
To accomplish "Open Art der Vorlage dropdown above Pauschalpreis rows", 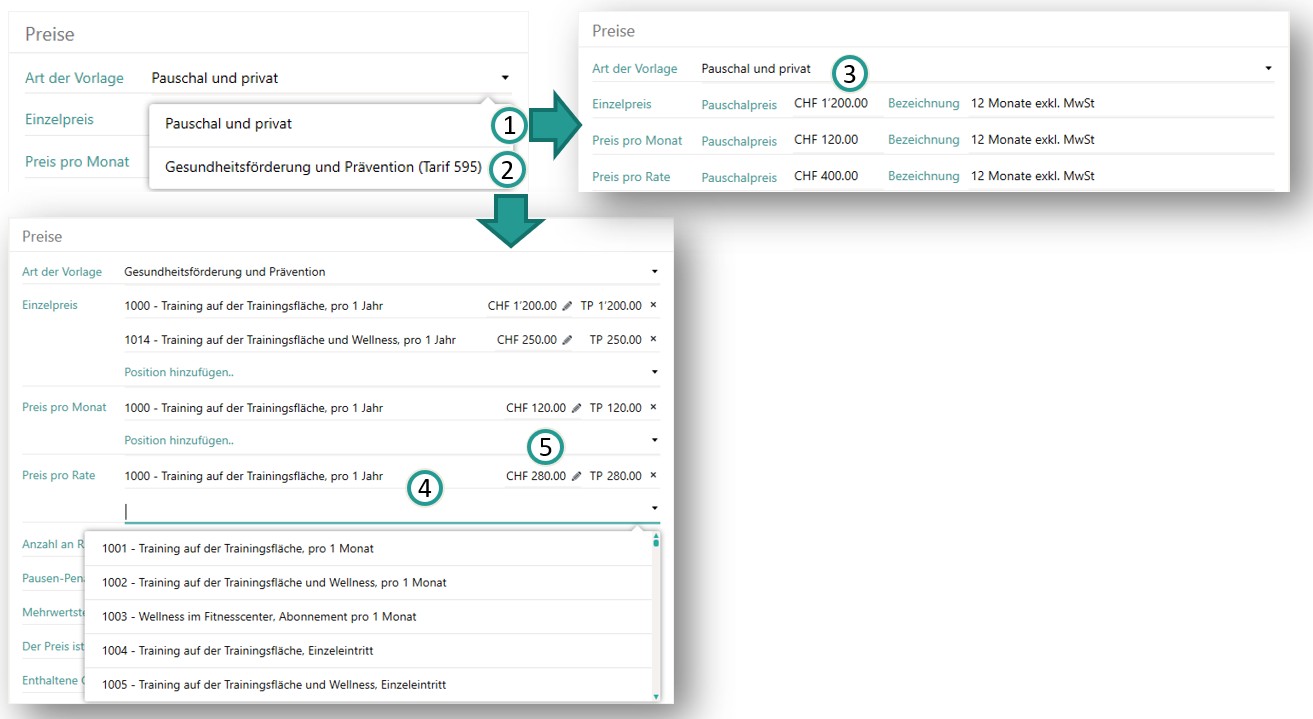I will tap(1268, 69).
